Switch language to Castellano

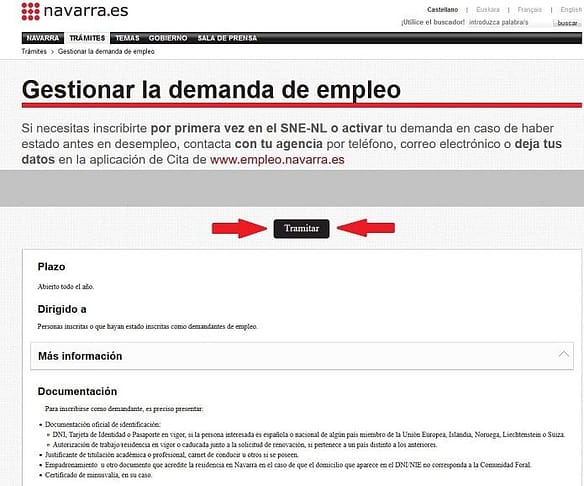coord(442,10)
